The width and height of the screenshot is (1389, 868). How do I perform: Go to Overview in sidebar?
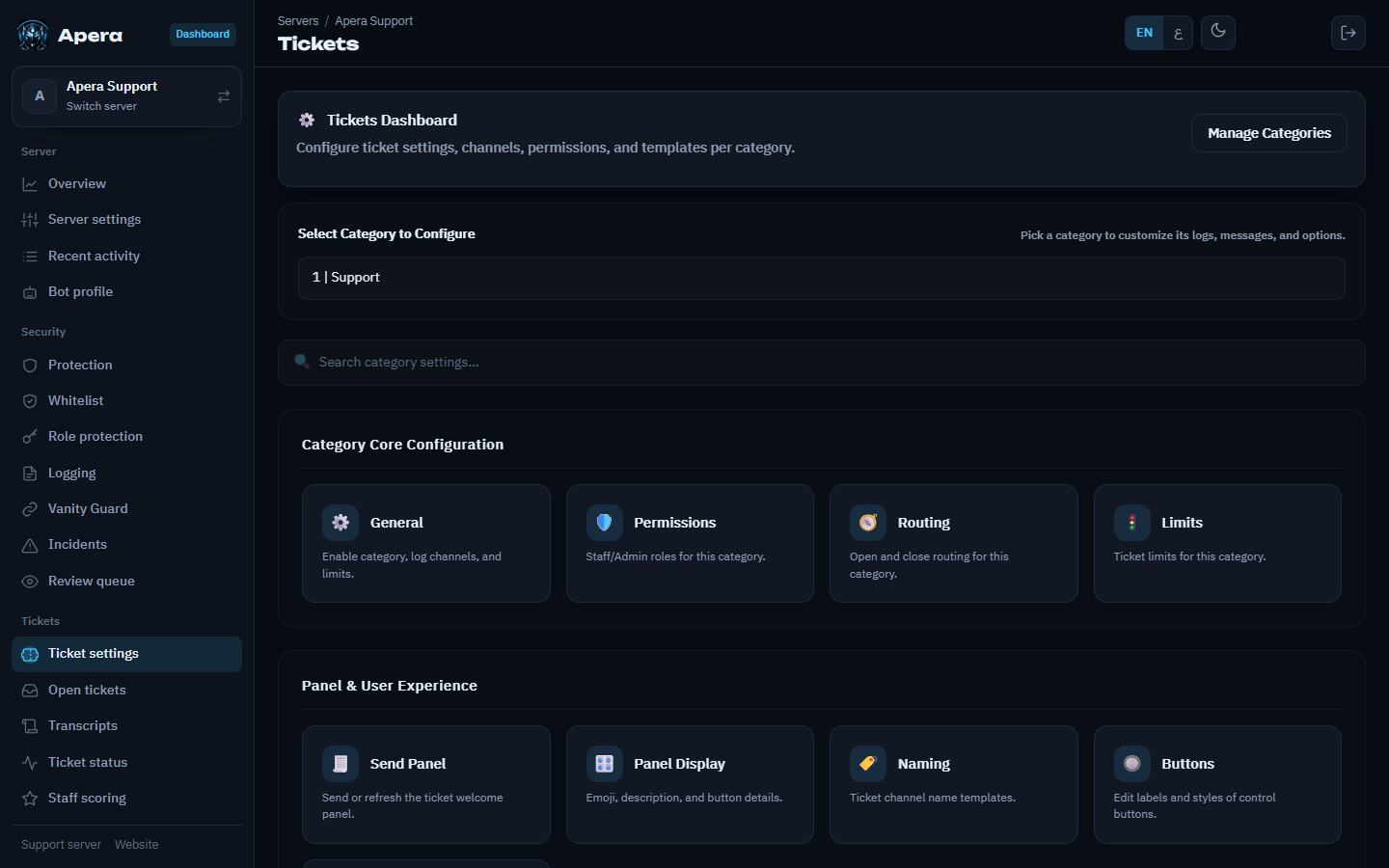coord(126,184)
